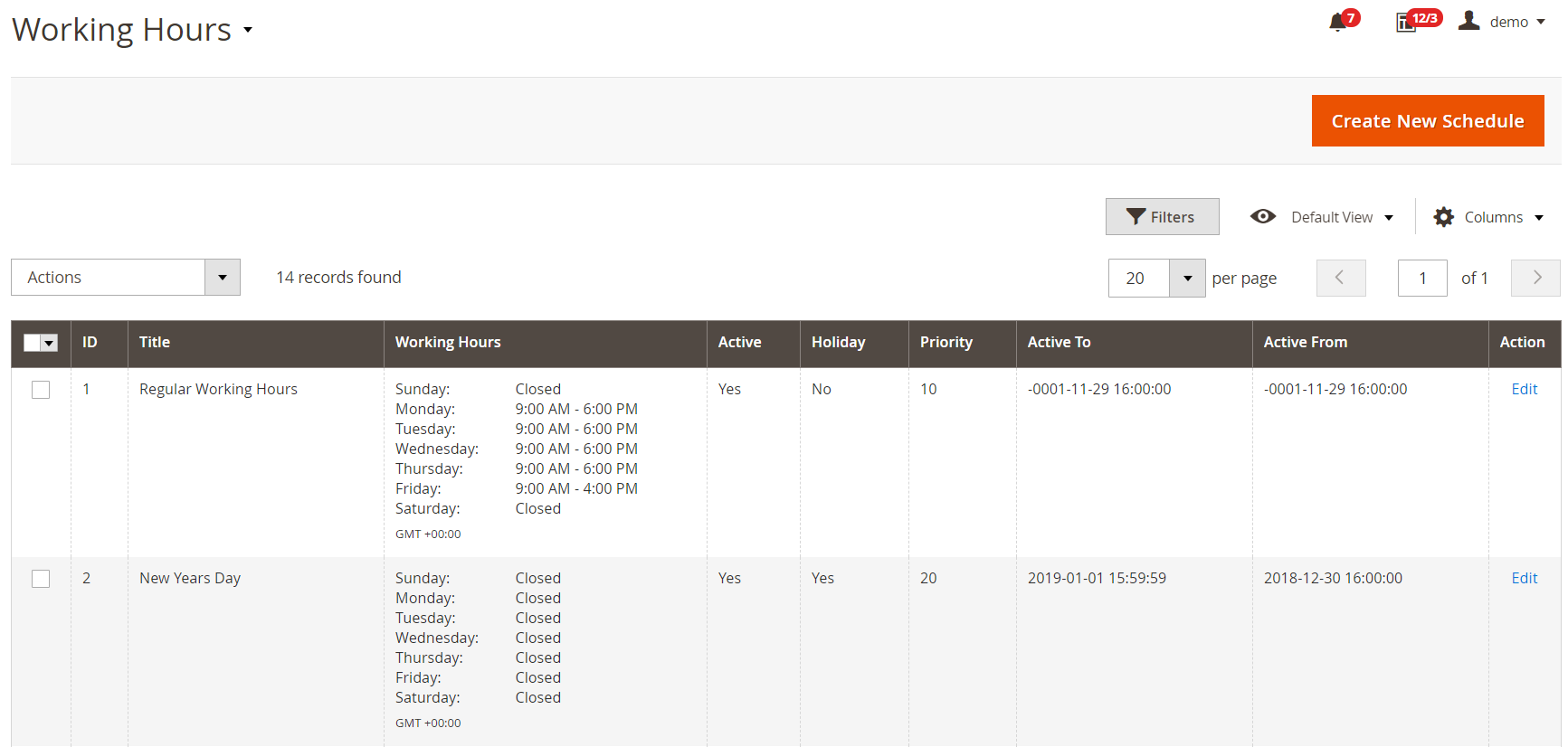Click Friday hours '9:00 AM - 4:00 PM'
Screen dimensions: 1568x747
point(576,488)
